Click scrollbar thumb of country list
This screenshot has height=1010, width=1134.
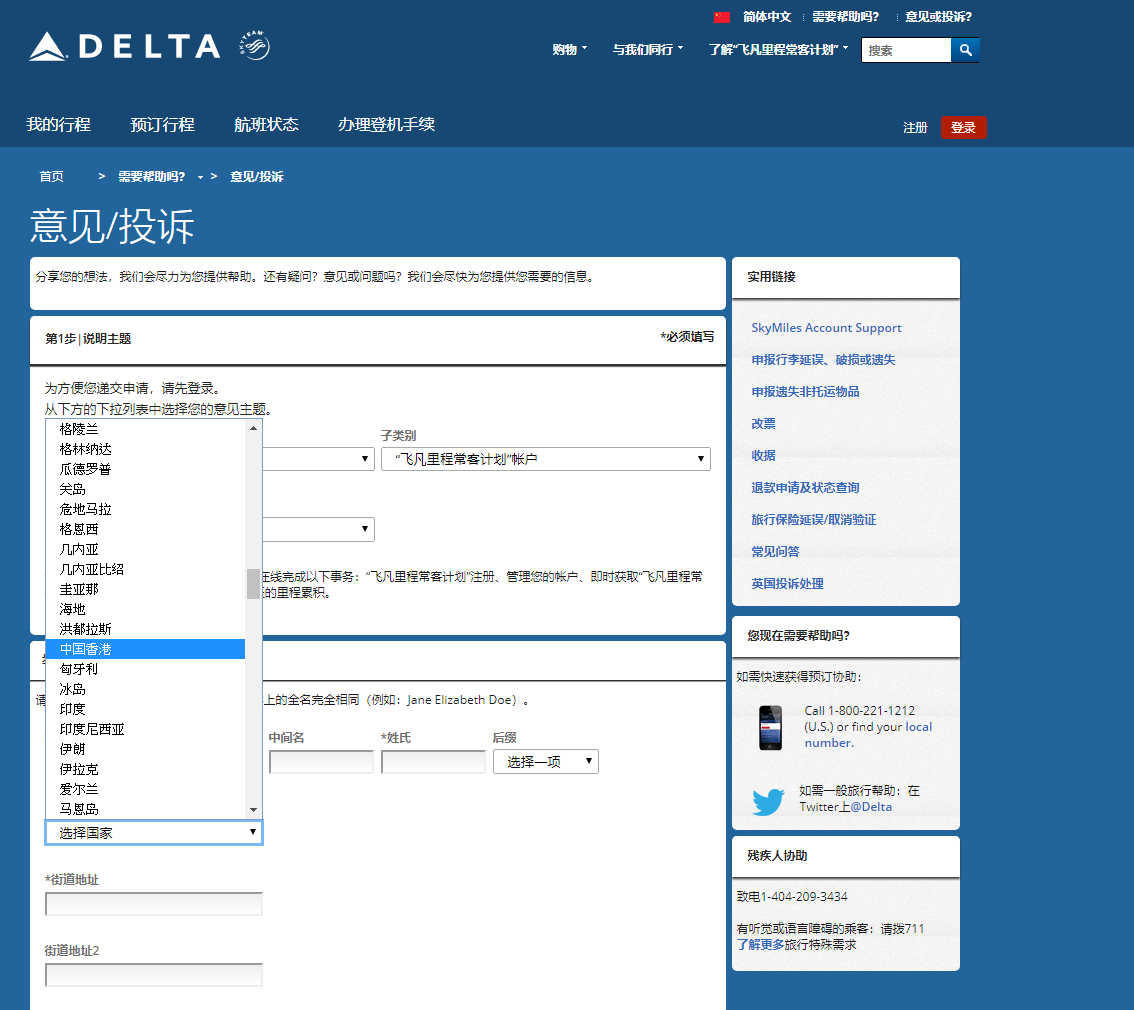pos(253,584)
